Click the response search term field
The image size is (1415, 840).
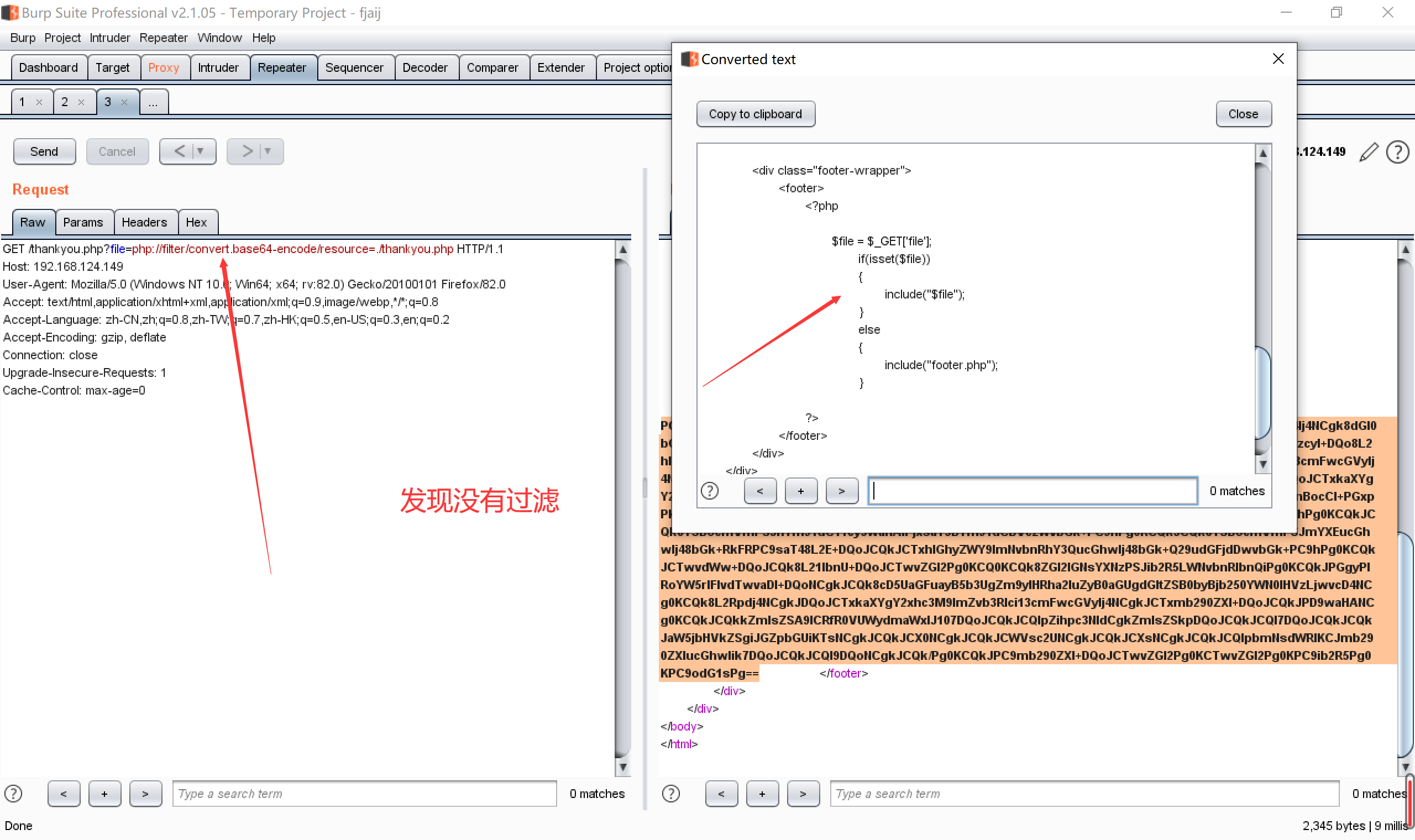1084,794
